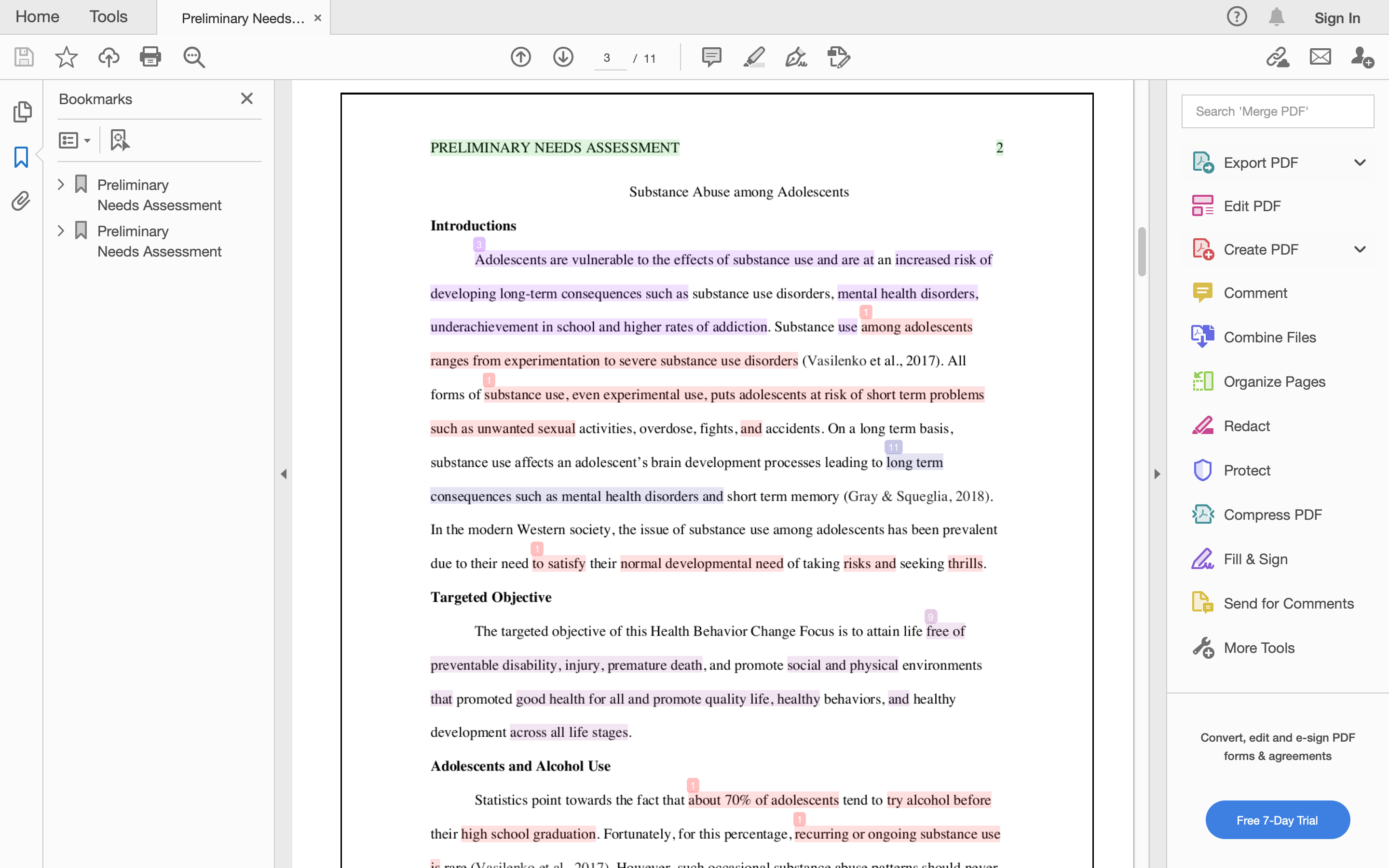This screenshot has width=1389, height=868.
Task: Open the Protect tool
Action: (x=1247, y=470)
